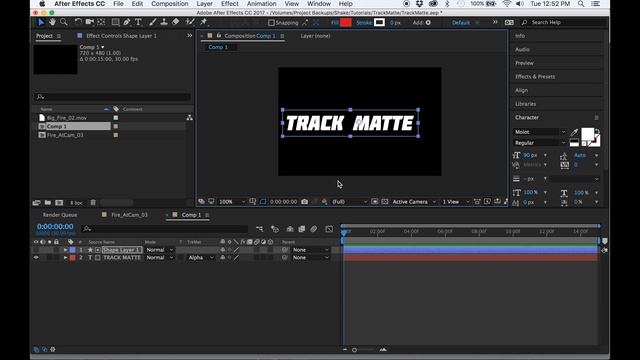Click the new composition icon in Project panel
Image resolution: width=640 pixels, height=360 pixels.
[59, 202]
